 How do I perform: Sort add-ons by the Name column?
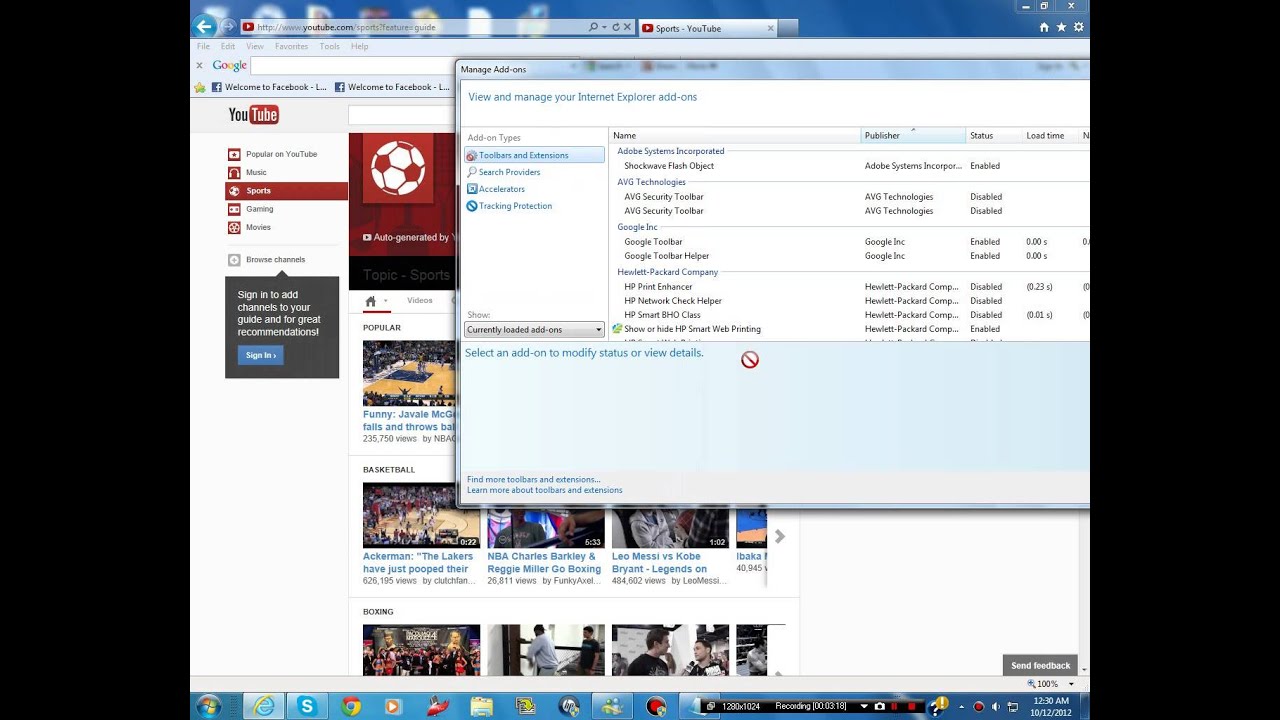(x=735, y=135)
